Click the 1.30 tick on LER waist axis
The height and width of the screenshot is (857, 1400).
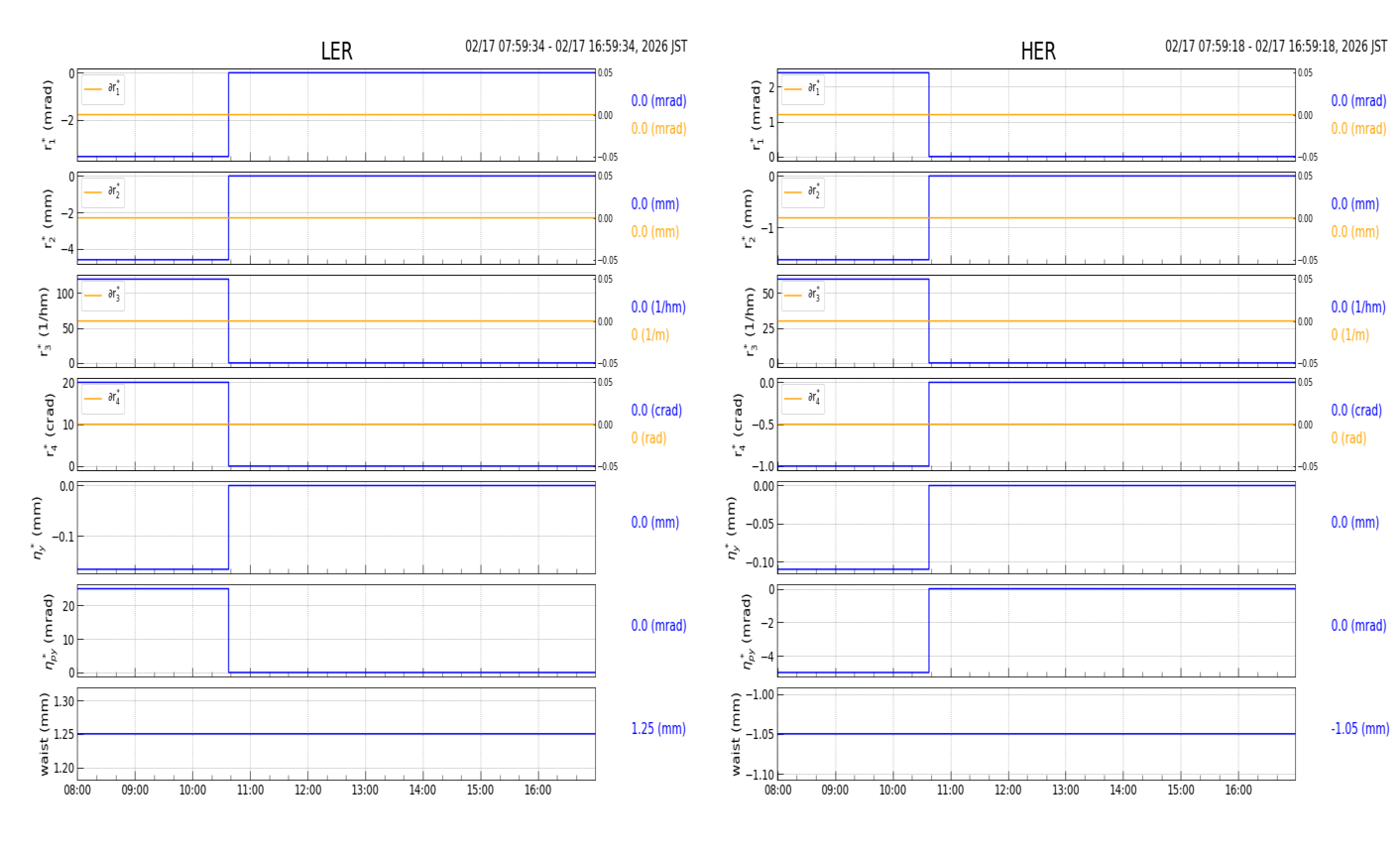[x=63, y=701]
